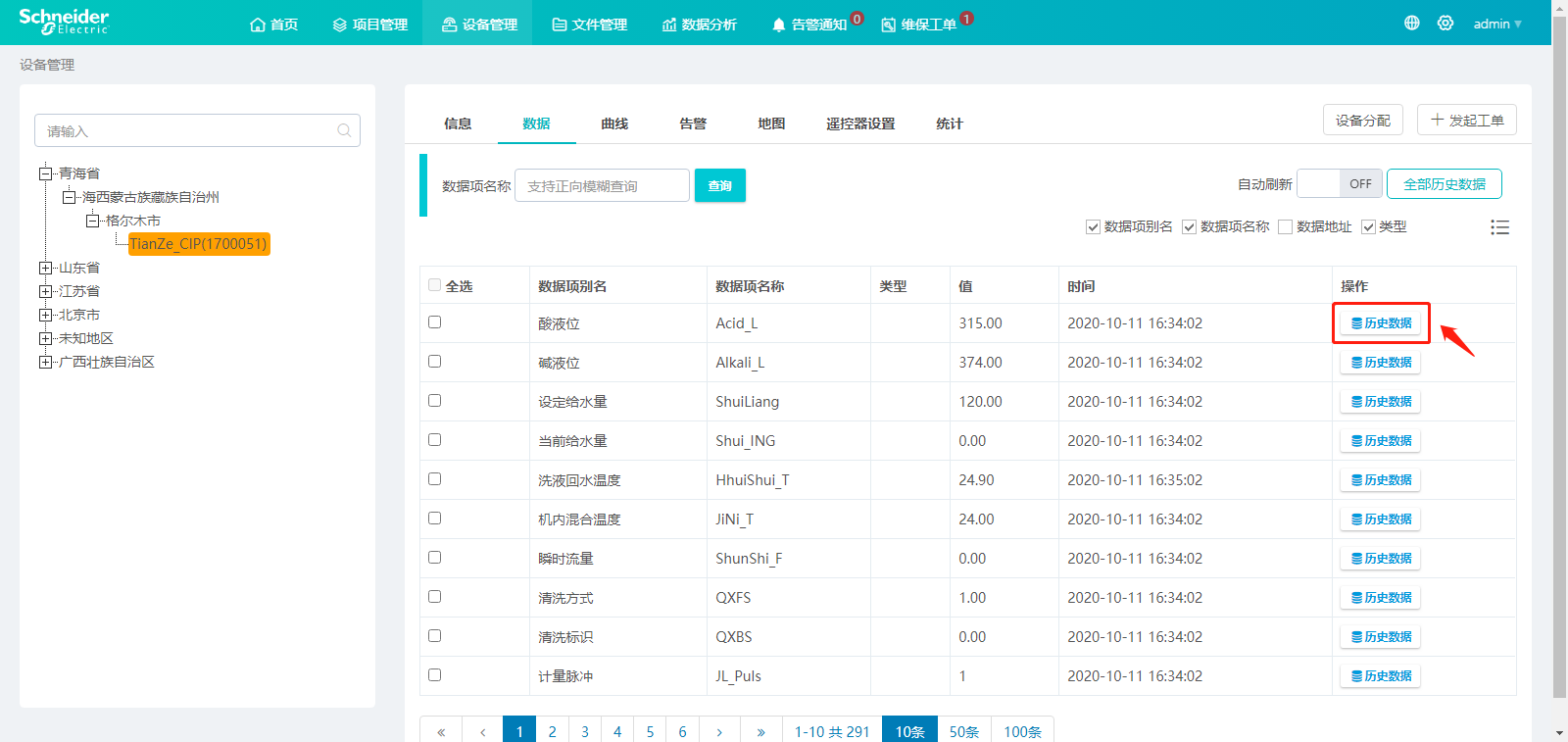Screen dimensions: 1568x742
Task: Check the row for 酸液位
Action: pyautogui.click(x=435, y=322)
